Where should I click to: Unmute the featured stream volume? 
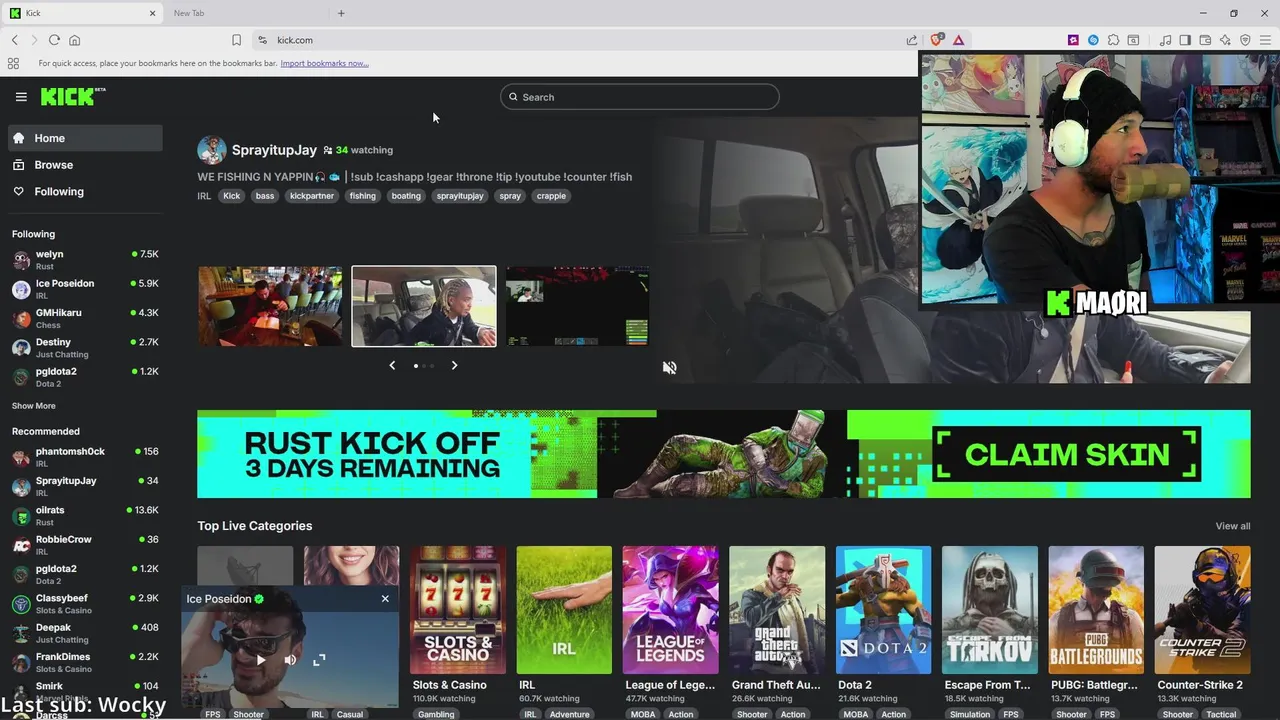click(x=670, y=367)
